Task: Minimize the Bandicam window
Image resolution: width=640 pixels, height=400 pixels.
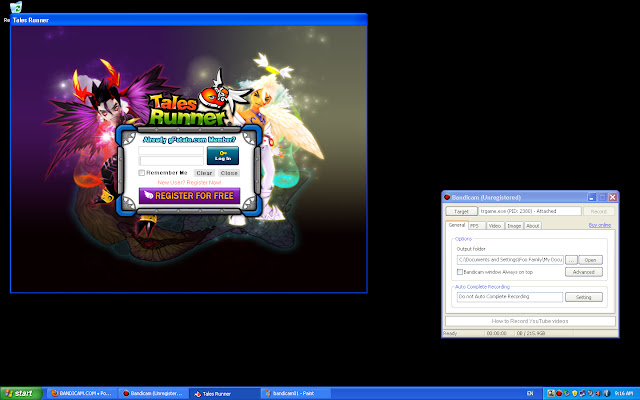Action: click(592, 197)
